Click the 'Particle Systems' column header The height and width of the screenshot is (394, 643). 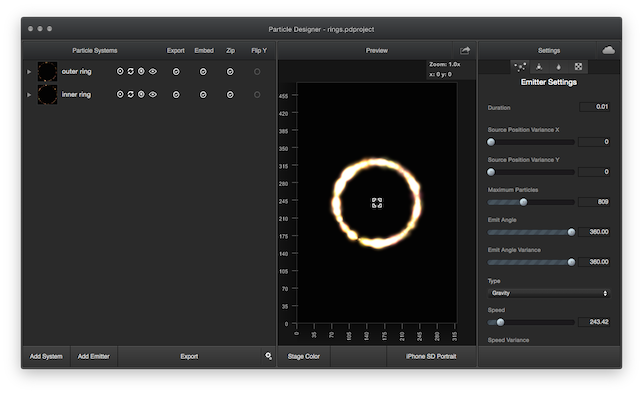(95, 50)
